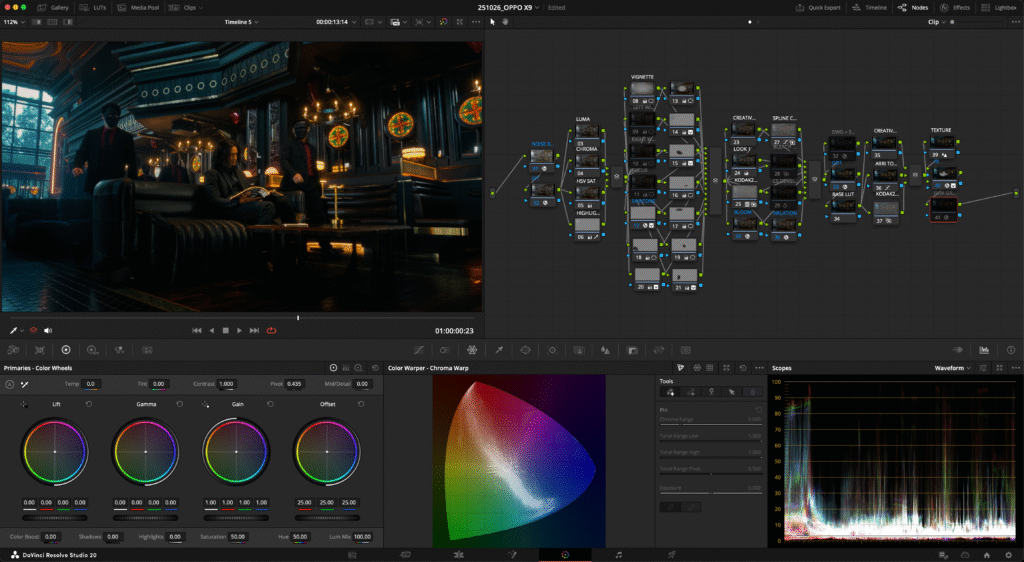Toggle the viewer loop playback button
Screen dimensions: 1024x562
click(271, 330)
